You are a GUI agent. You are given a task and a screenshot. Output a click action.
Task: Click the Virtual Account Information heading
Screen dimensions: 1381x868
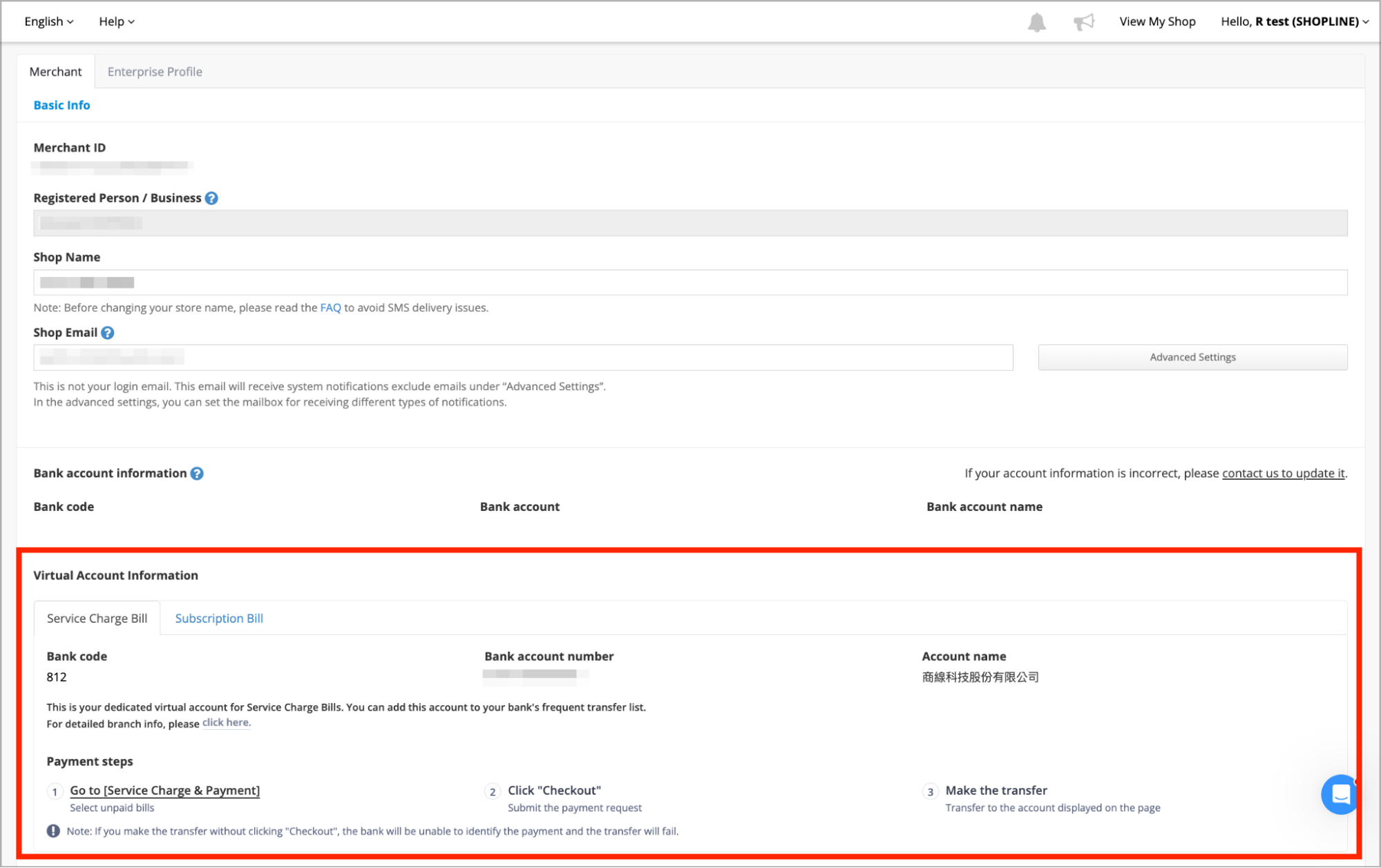(x=115, y=575)
